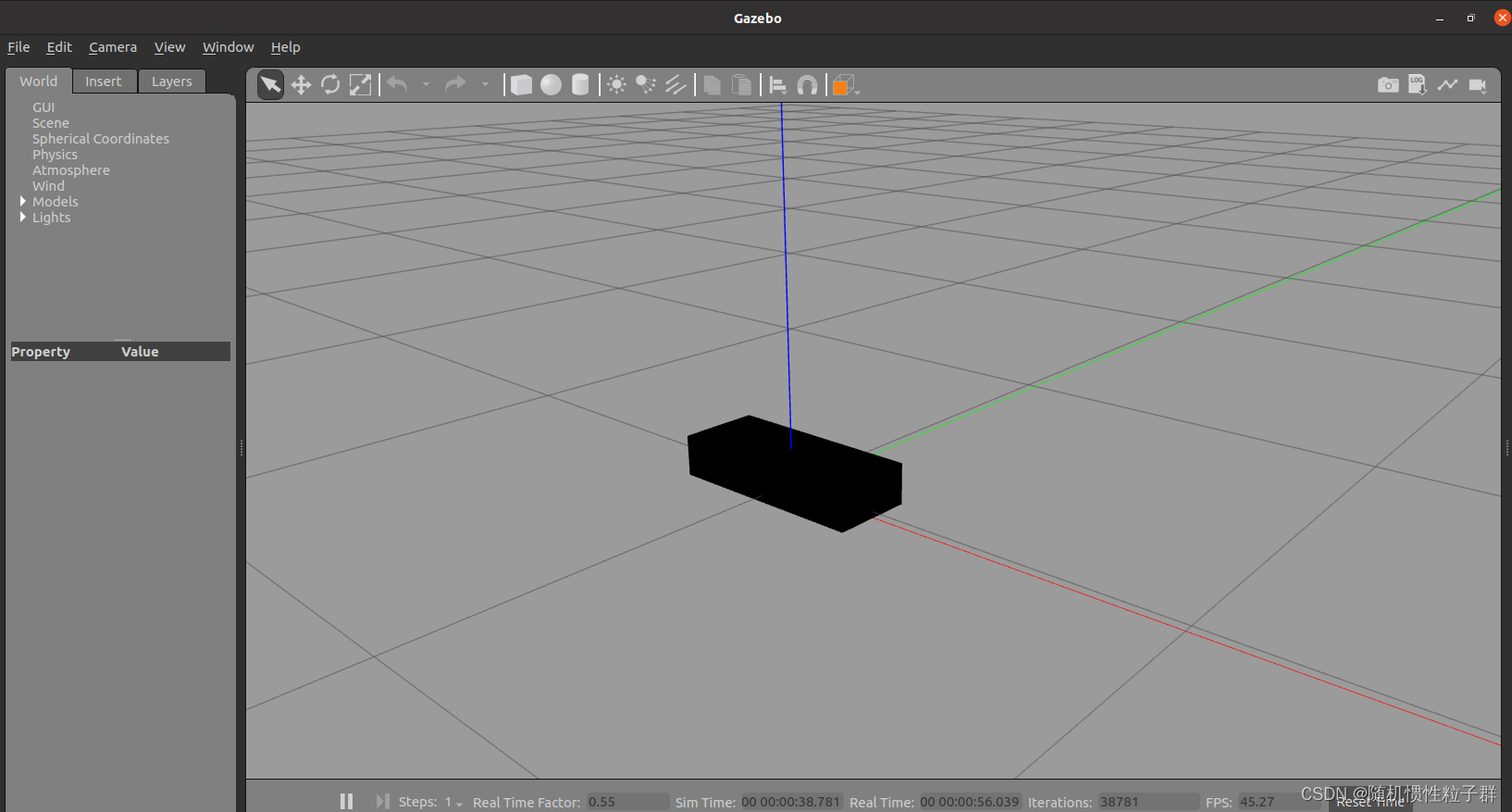Select Wind in the world tree
This screenshot has width=1512, height=812.
[48, 186]
